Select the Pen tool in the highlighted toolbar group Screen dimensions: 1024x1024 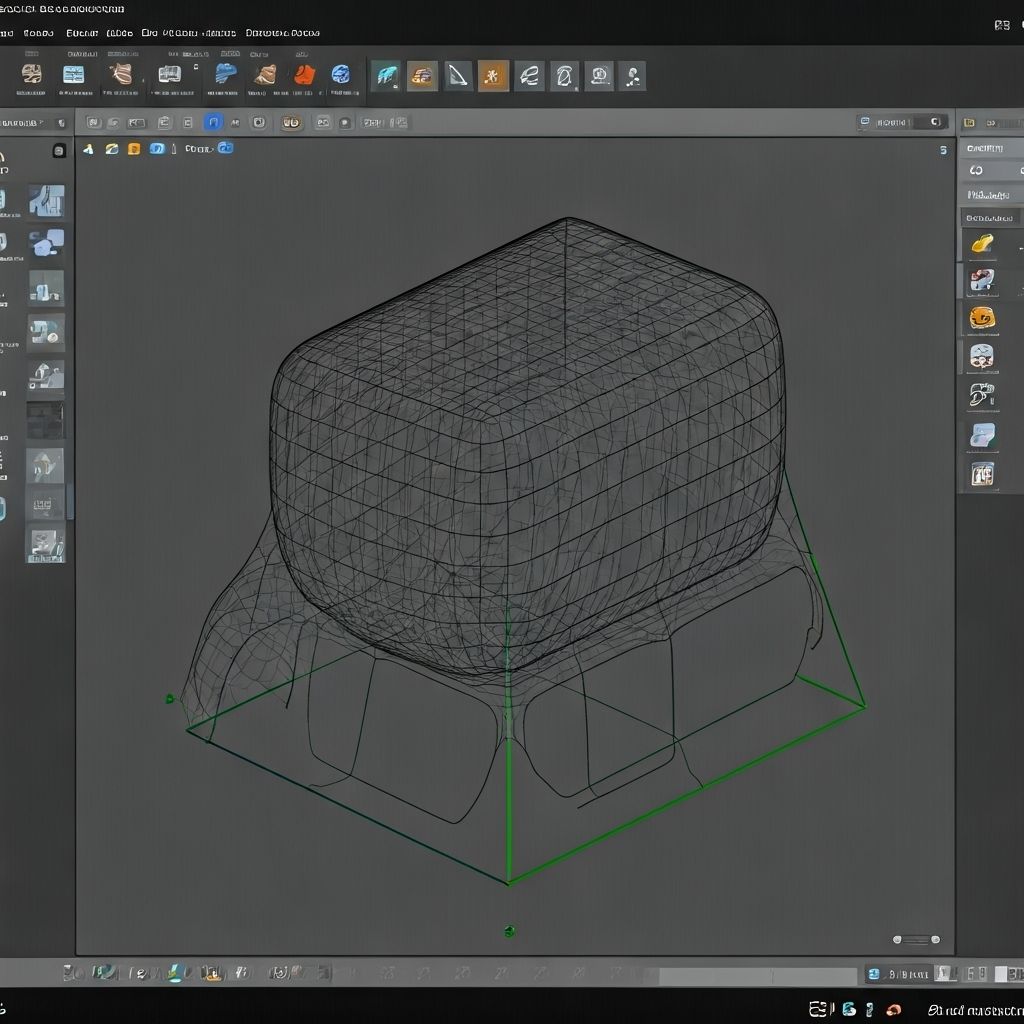tap(458, 75)
